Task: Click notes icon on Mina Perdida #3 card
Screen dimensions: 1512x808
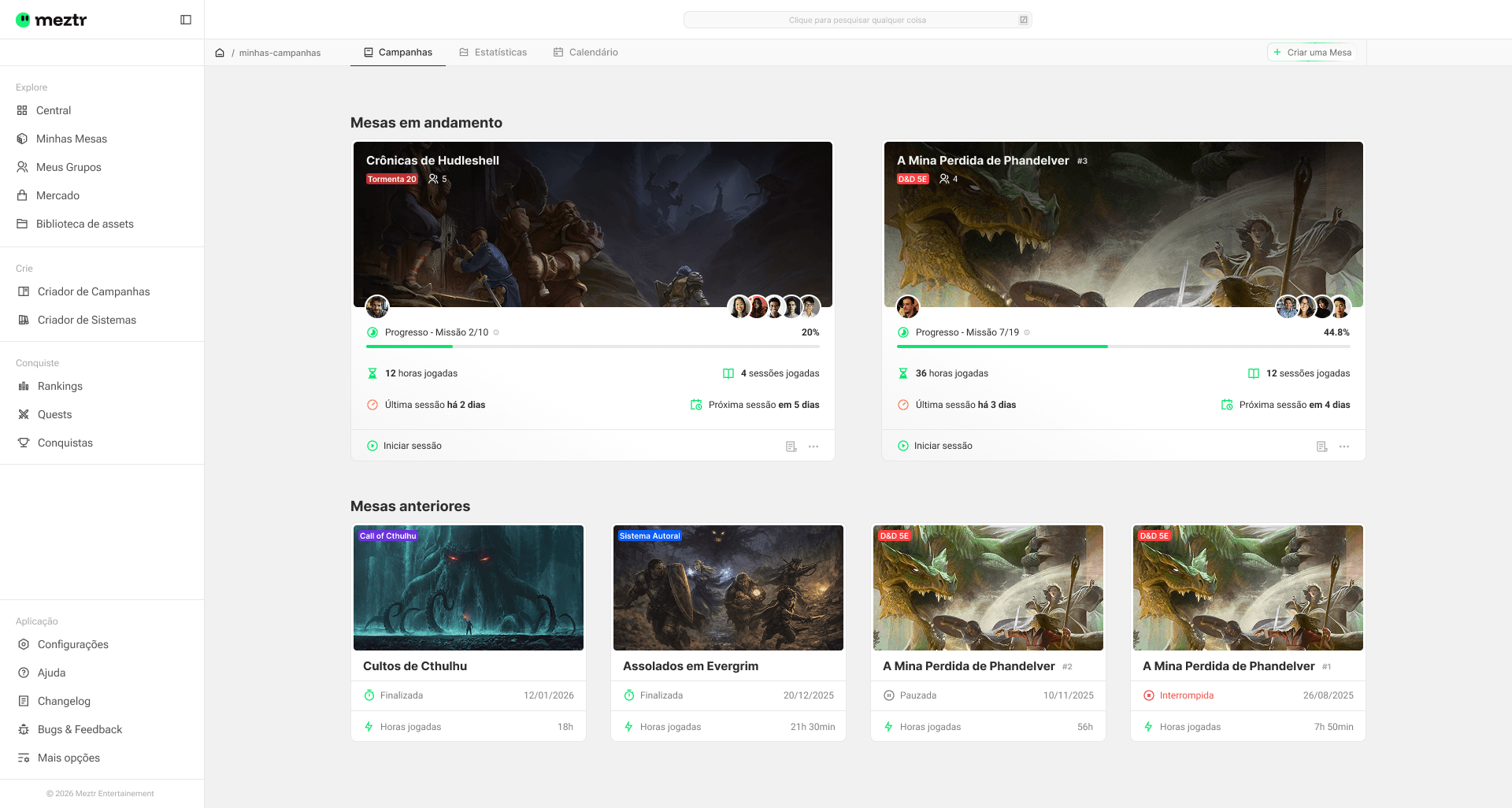Action: [x=1322, y=447]
